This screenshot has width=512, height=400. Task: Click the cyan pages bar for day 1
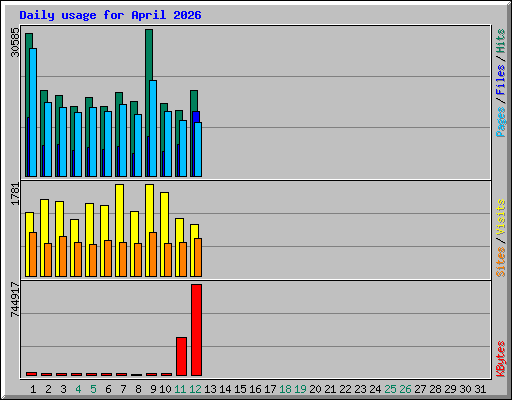[x=33, y=112]
